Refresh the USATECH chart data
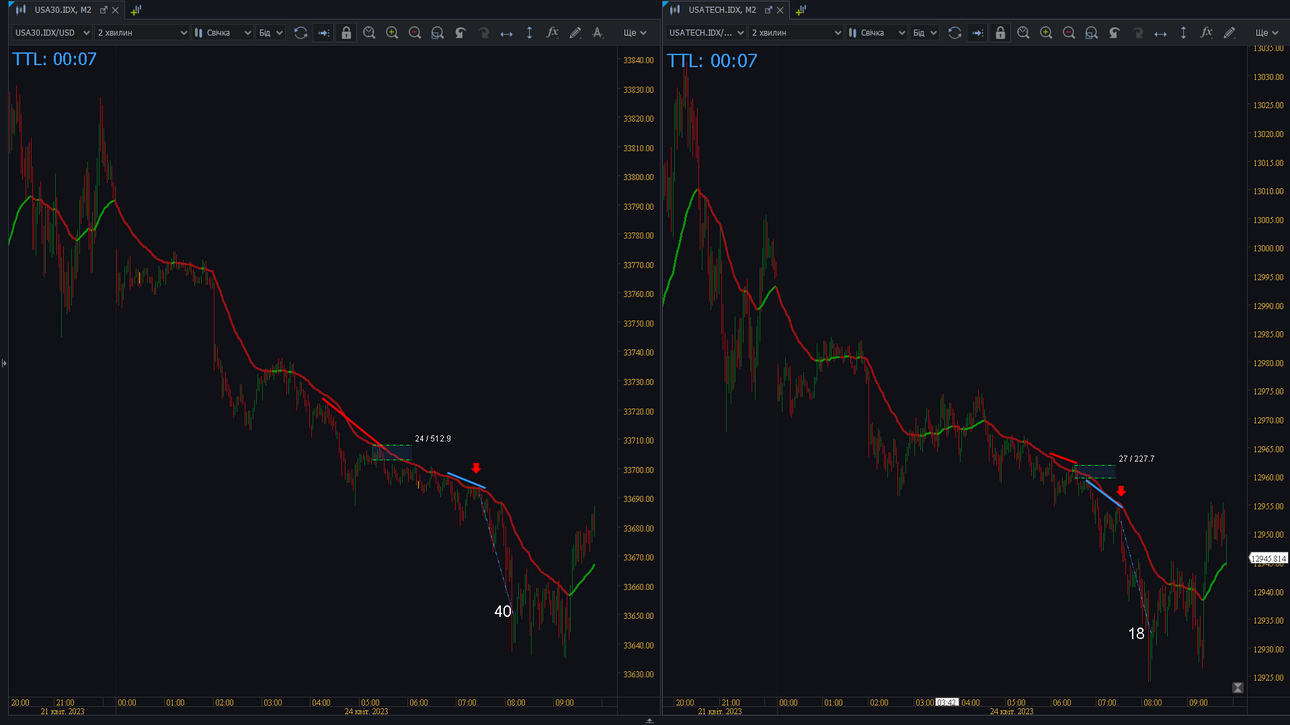Image resolution: width=1290 pixels, height=725 pixels. 954,33
